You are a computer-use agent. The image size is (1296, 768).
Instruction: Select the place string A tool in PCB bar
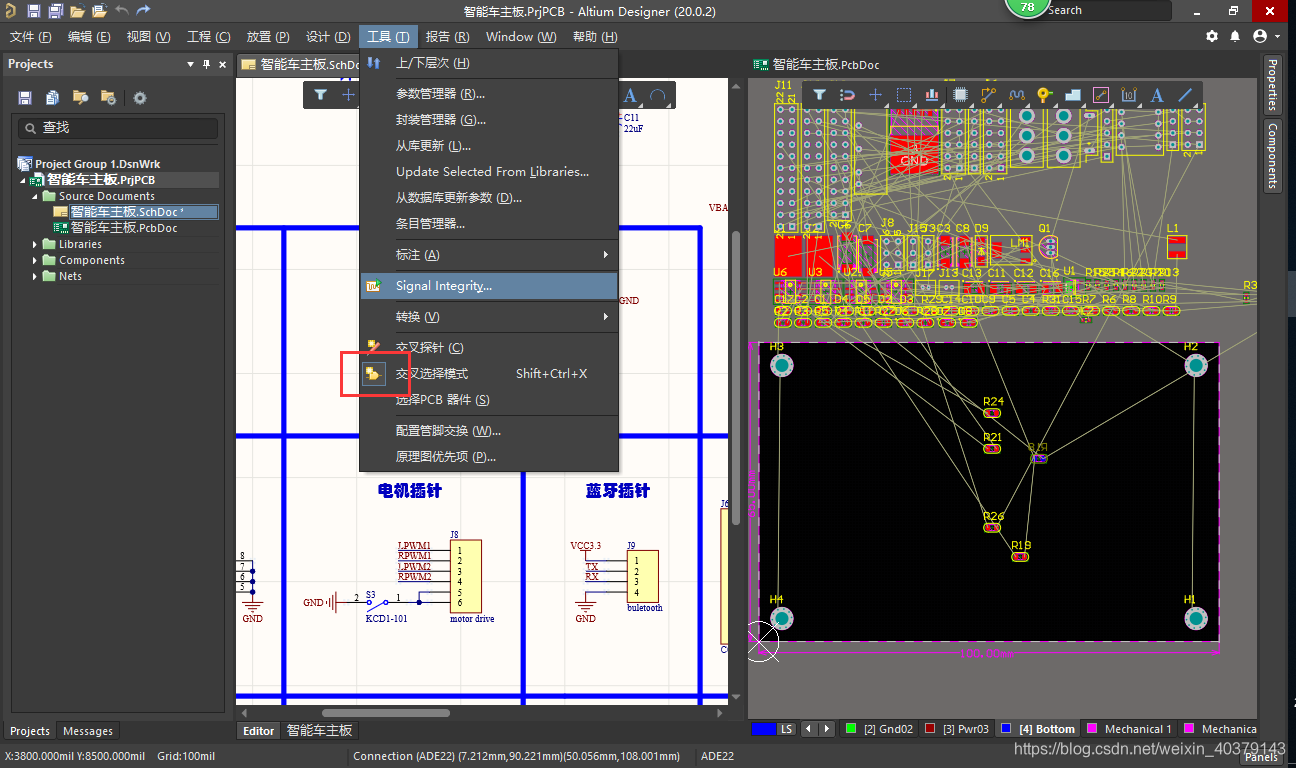(x=1157, y=95)
